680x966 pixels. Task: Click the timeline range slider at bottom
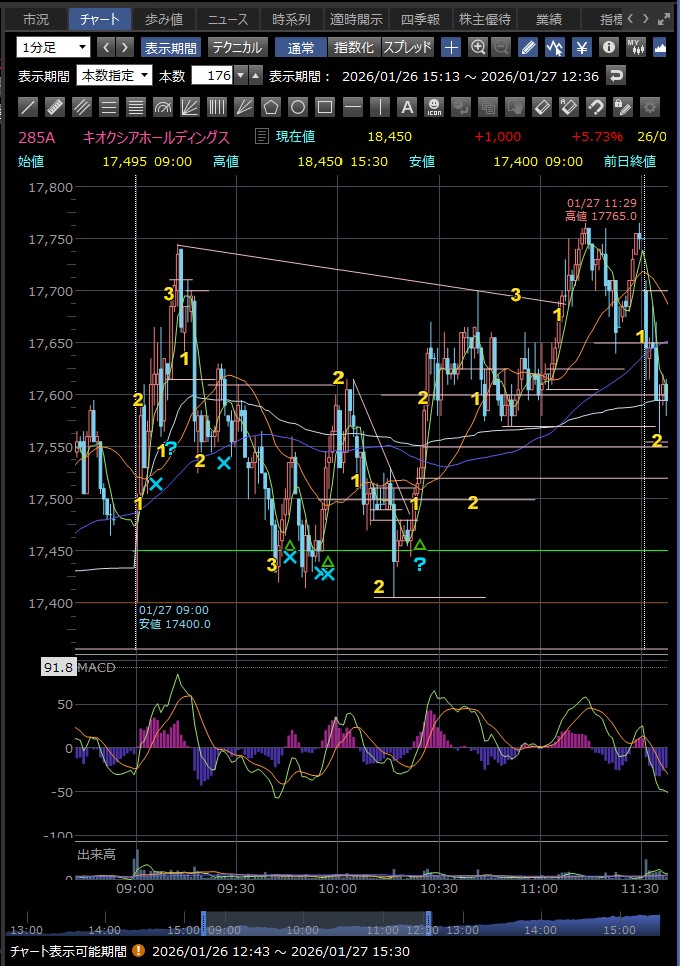tap(316, 924)
